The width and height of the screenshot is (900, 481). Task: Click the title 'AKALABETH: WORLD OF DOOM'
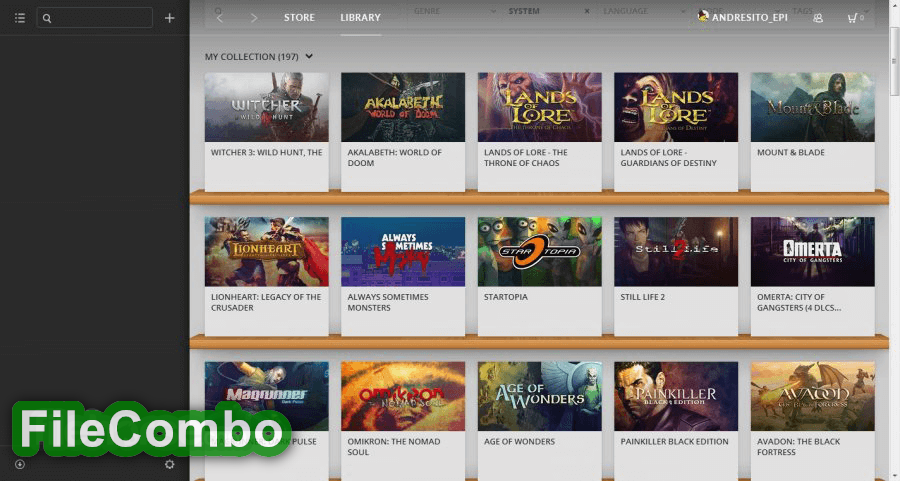coord(394,158)
